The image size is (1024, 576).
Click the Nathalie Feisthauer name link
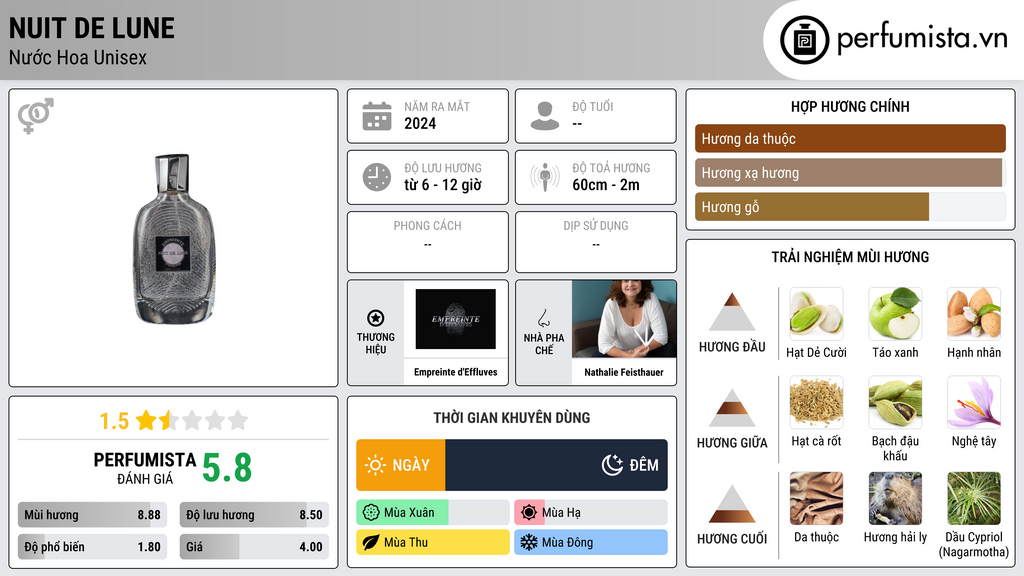coord(624,372)
